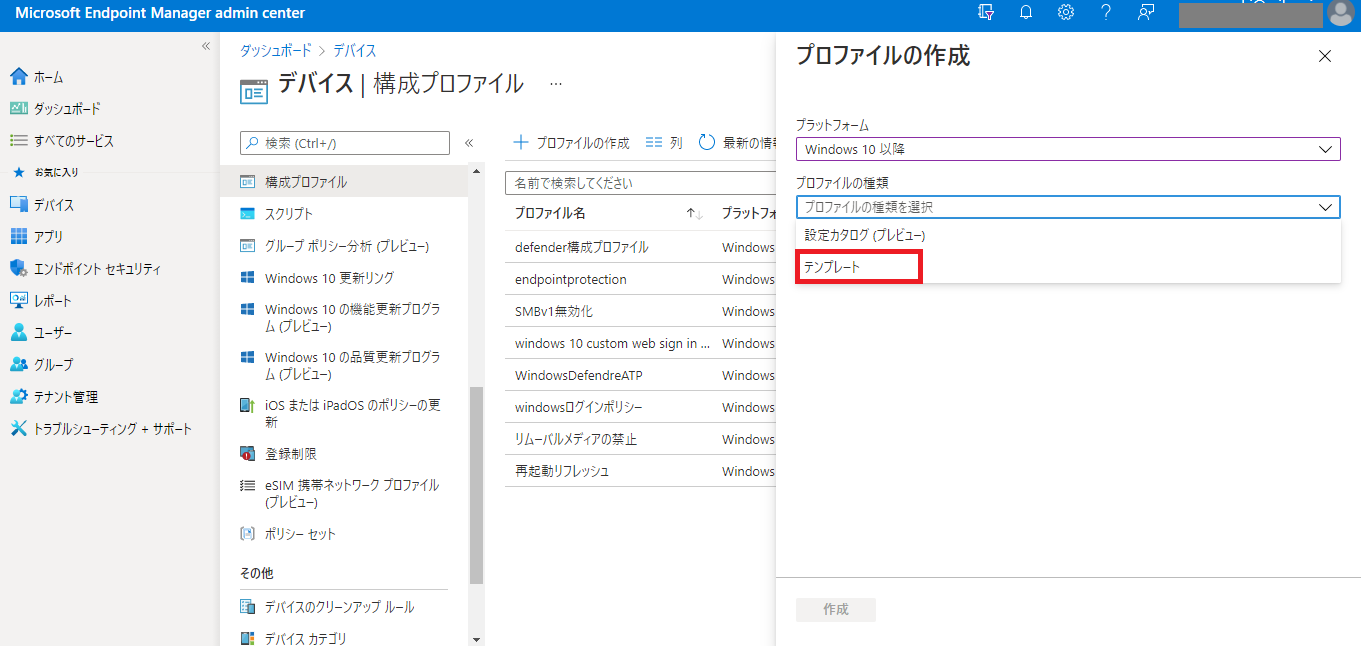Collapse the left navigation with double chevron
The width and height of the screenshot is (1361, 646).
[206, 46]
